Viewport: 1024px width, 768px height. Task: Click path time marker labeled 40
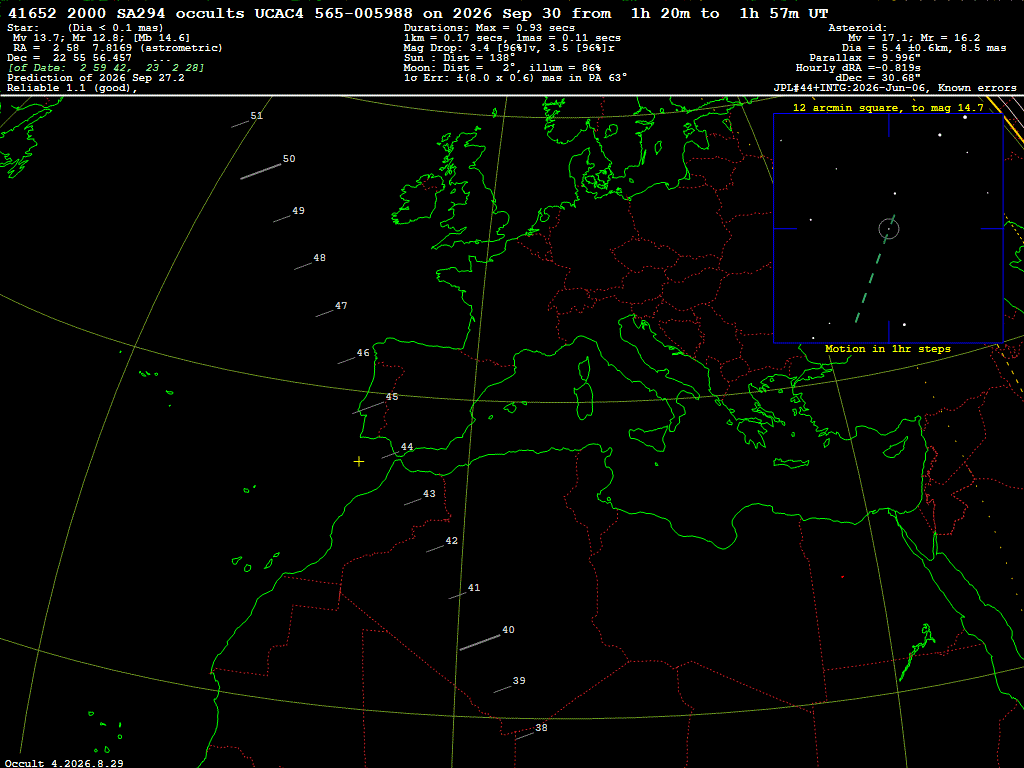tap(508, 630)
